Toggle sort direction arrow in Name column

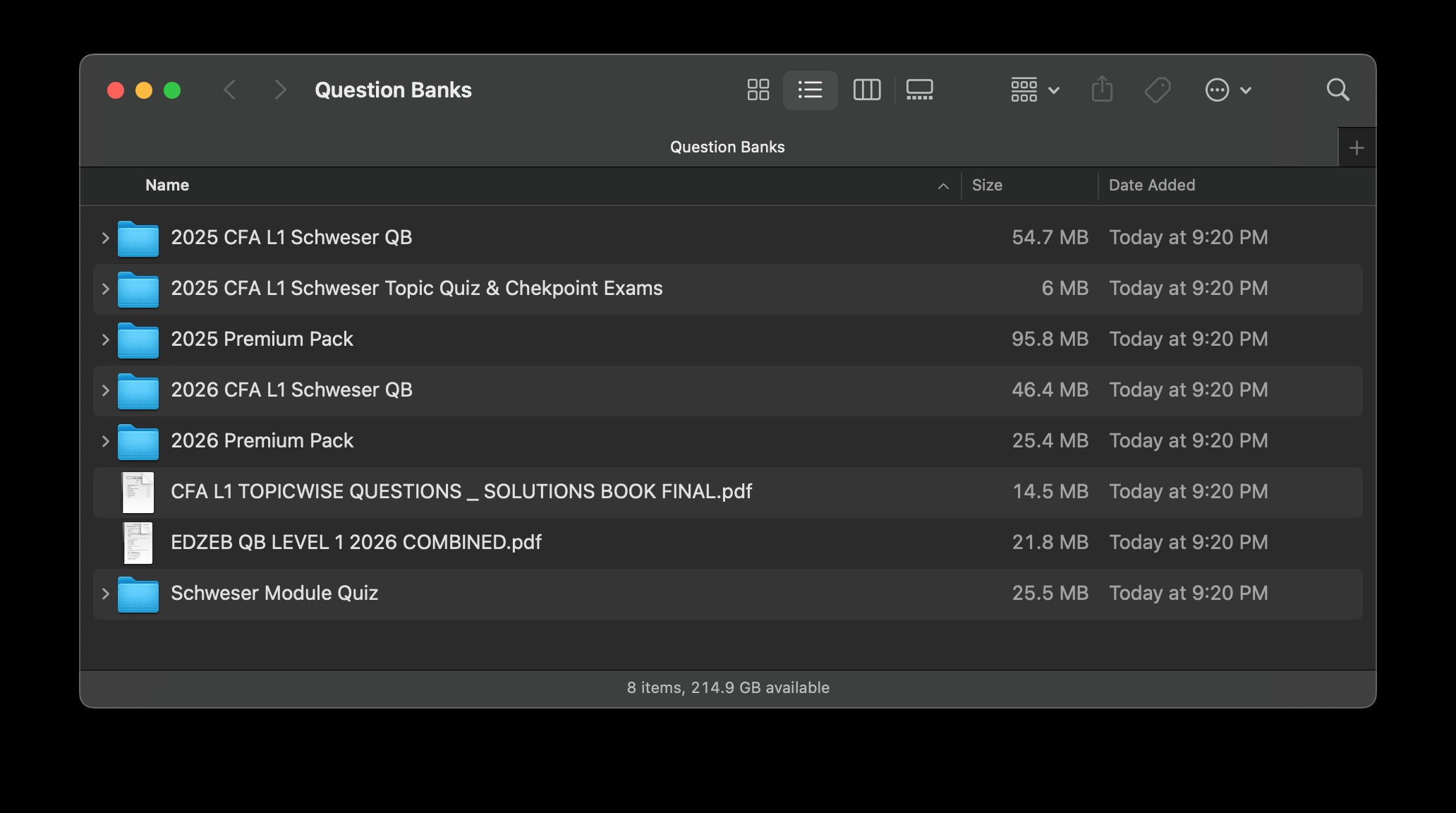tap(943, 186)
